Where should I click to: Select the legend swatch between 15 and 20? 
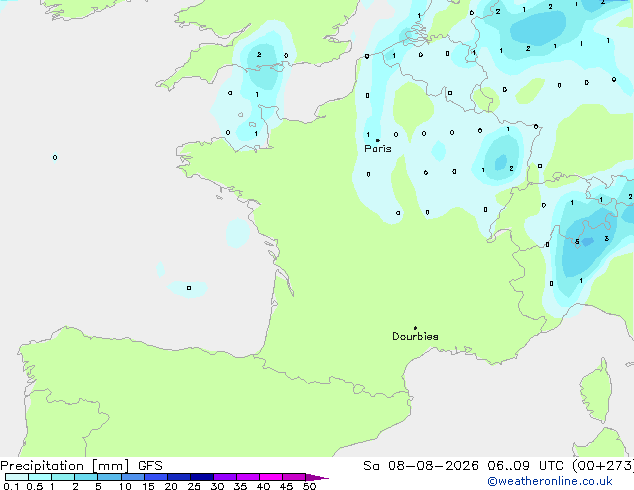[x=155, y=477]
